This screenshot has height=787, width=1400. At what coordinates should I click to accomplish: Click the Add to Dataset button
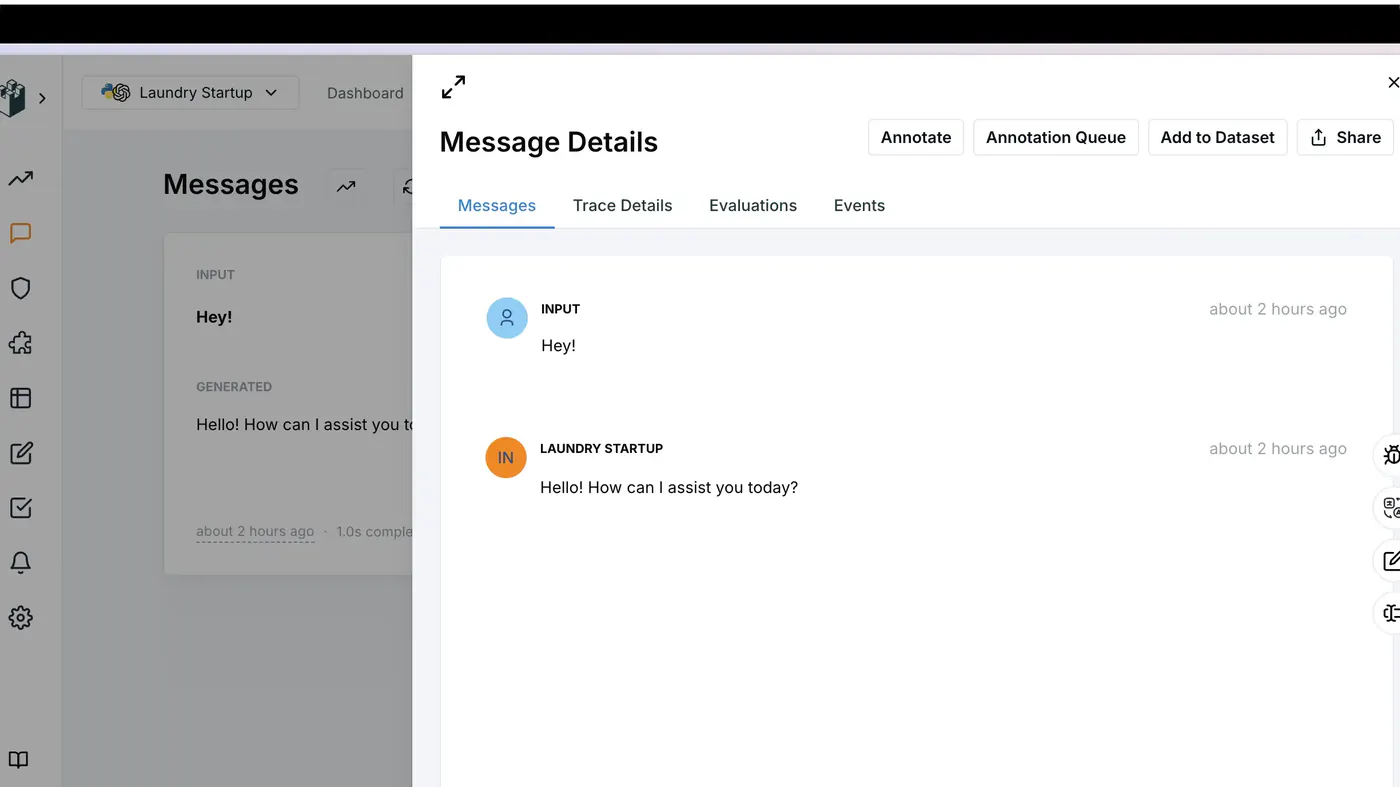click(1217, 137)
